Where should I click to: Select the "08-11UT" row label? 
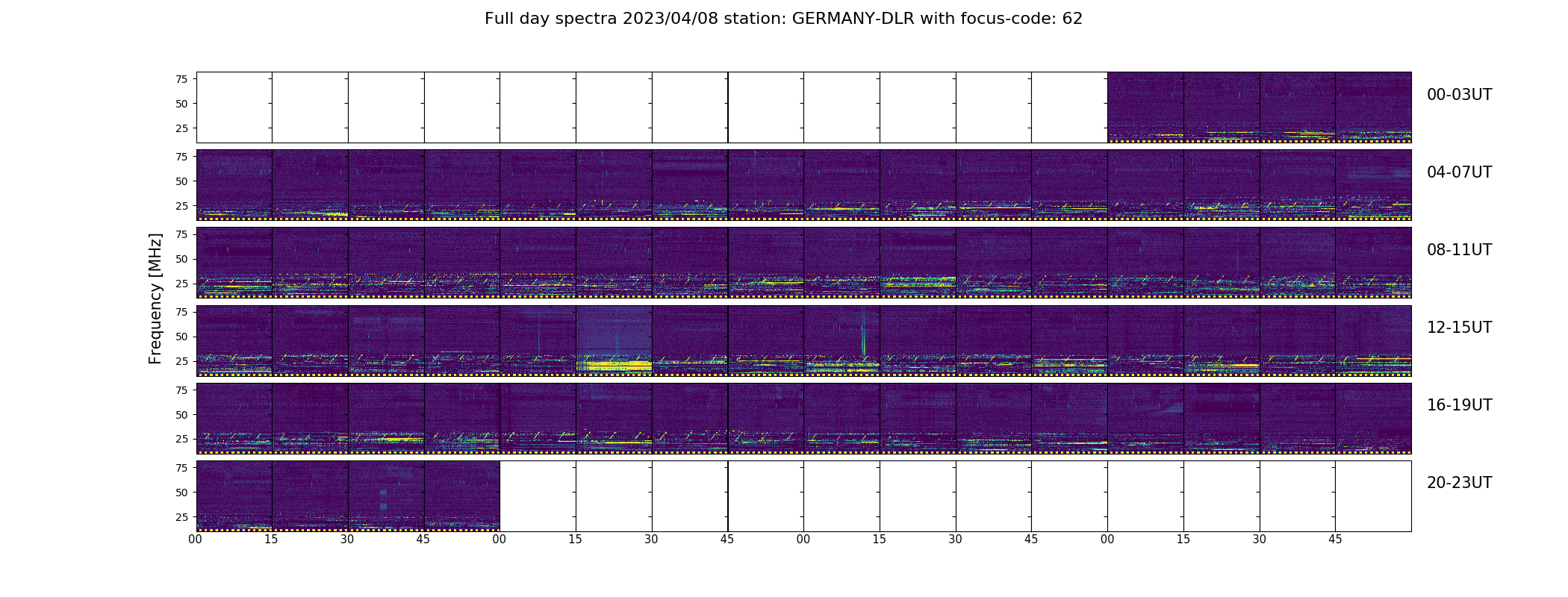(x=1459, y=250)
